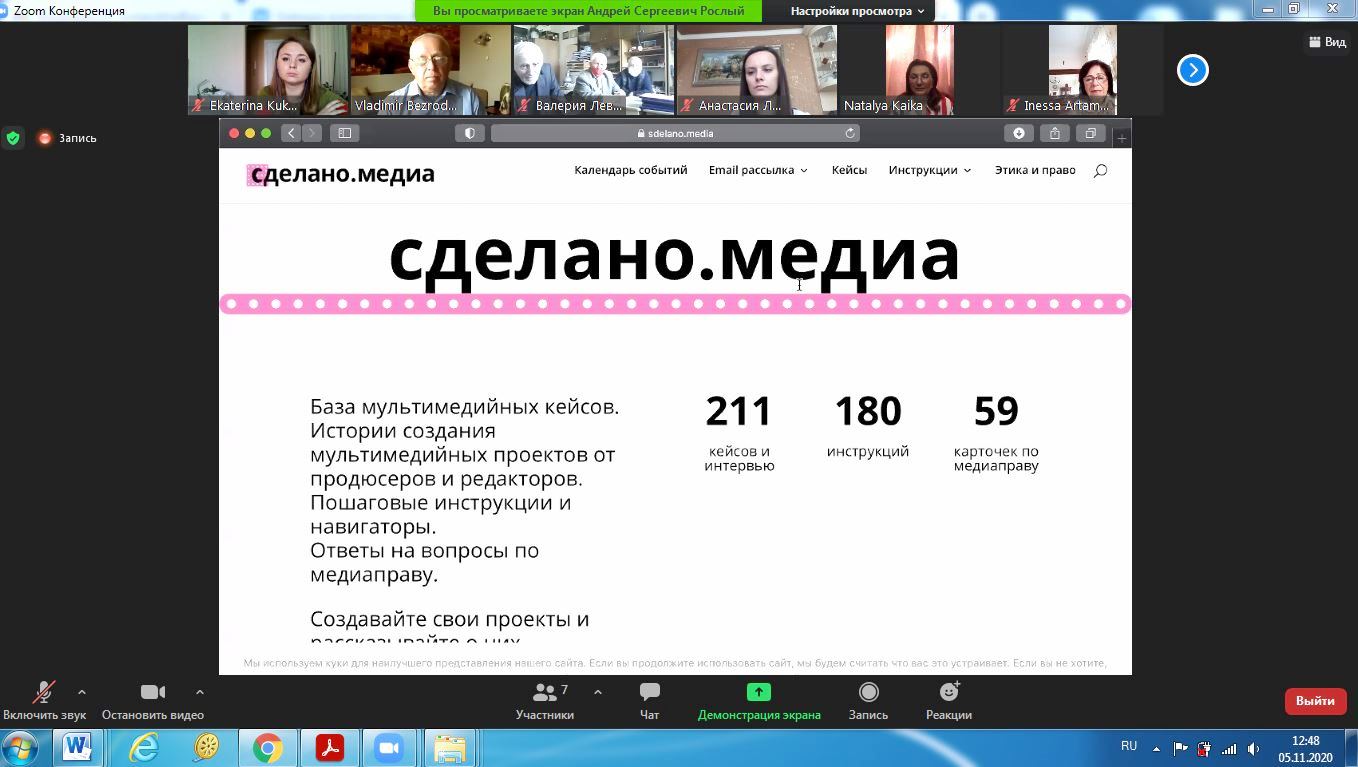Image resolution: width=1358 pixels, height=767 pixels.
Task: Open the Участники participants panel
Action: [x=545, y=701]
